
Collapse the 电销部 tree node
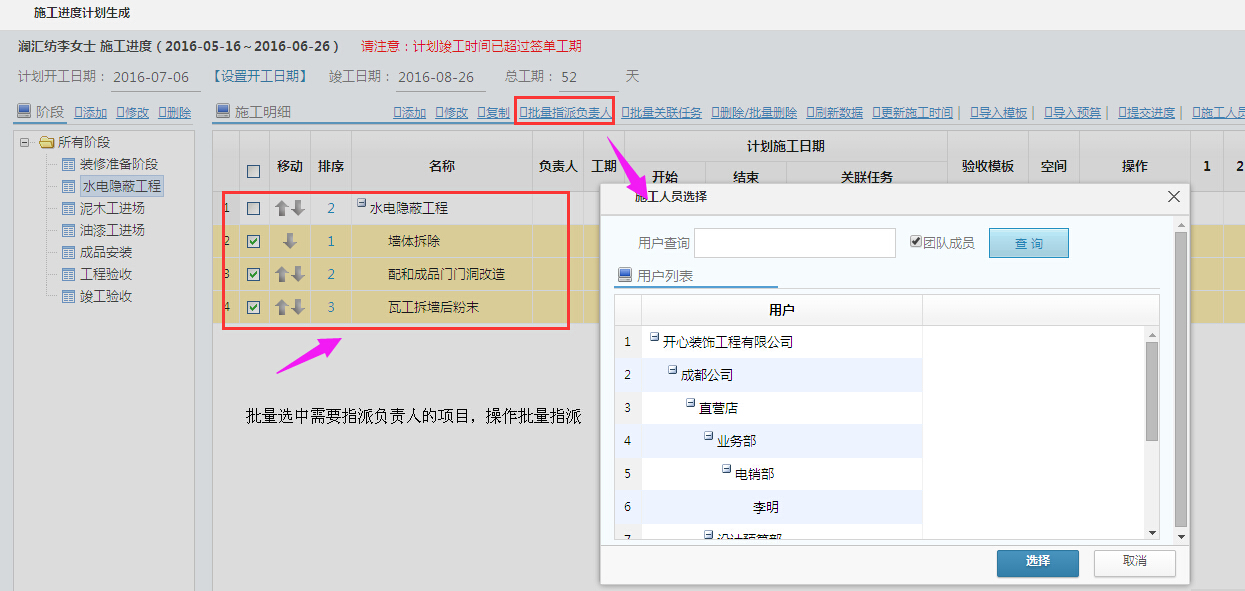[x=726, y=468]
